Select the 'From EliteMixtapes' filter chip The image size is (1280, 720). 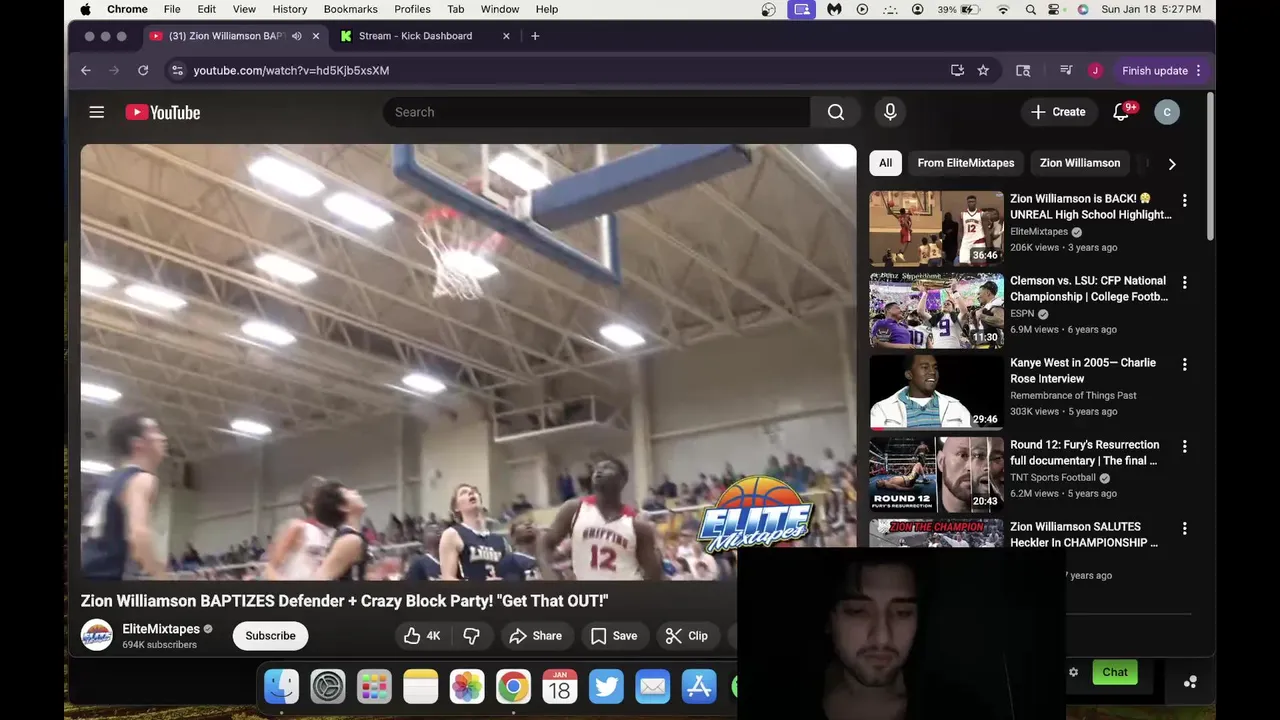pos(966,163)
